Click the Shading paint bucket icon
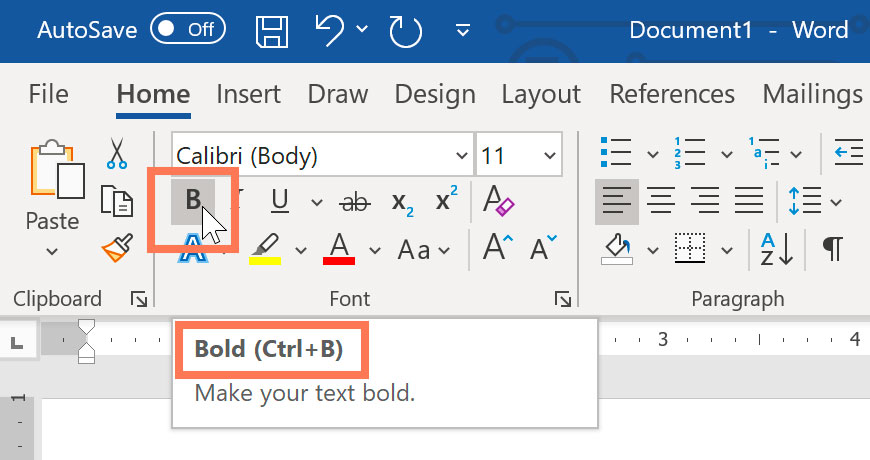Screen dimensions: 870x460 [617, 249]
